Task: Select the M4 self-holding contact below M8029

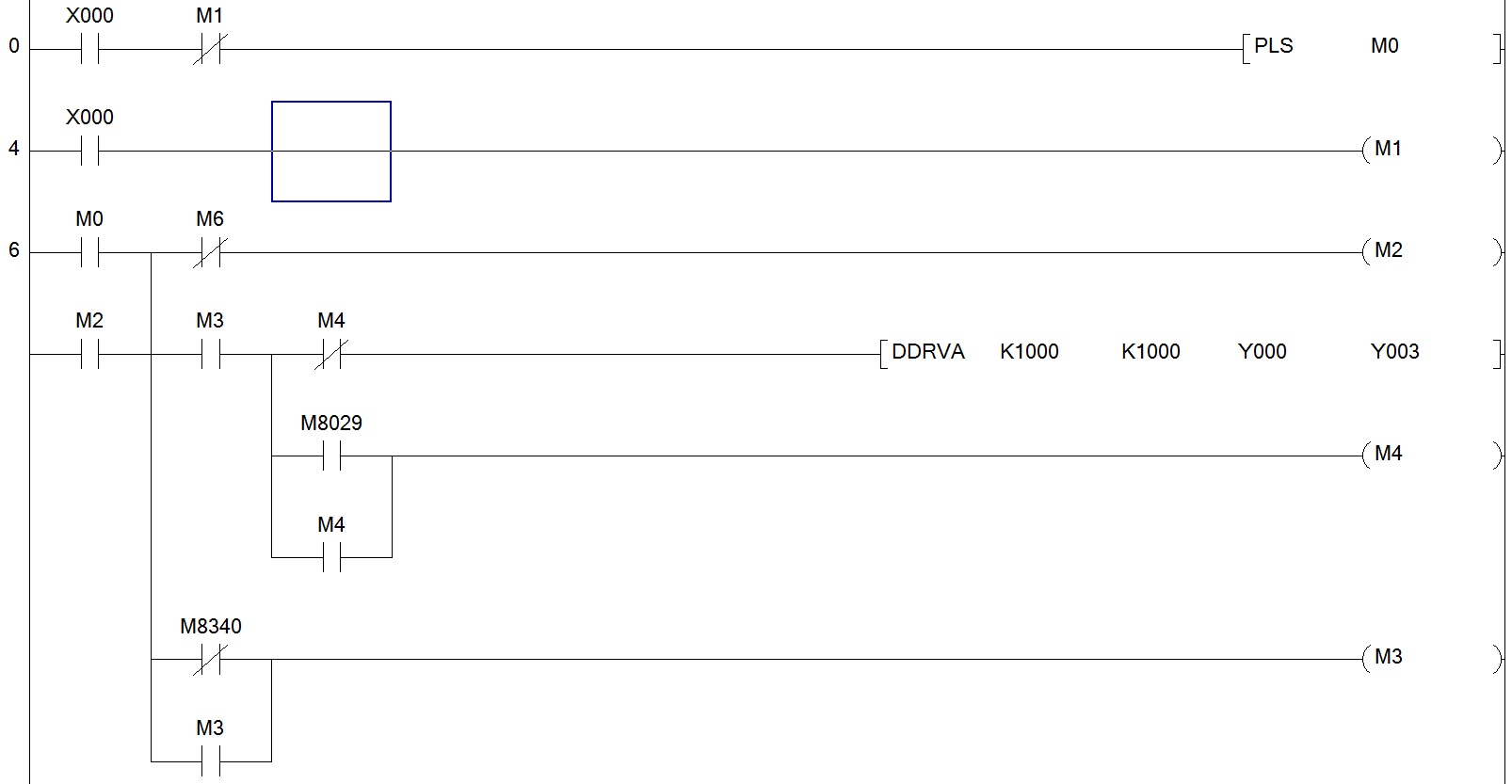Action: pos(330,558)
